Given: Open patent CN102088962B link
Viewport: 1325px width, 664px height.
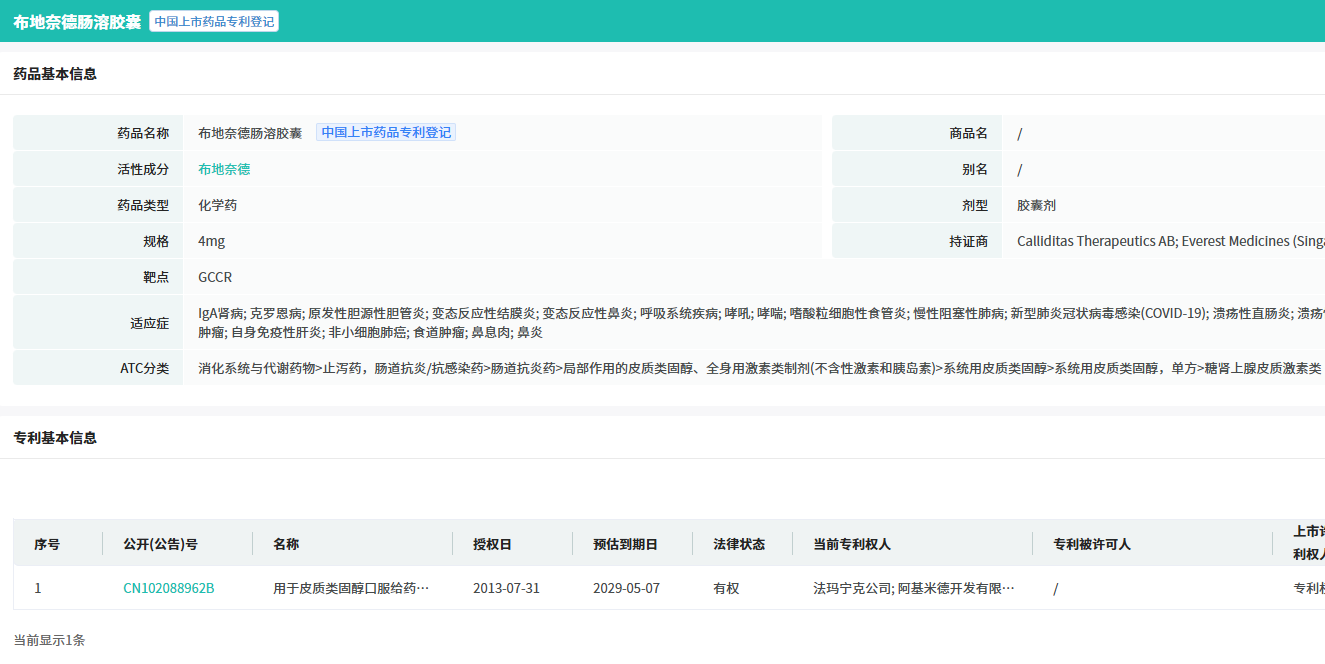Looking at the screenshot, I should coord(168,588).
